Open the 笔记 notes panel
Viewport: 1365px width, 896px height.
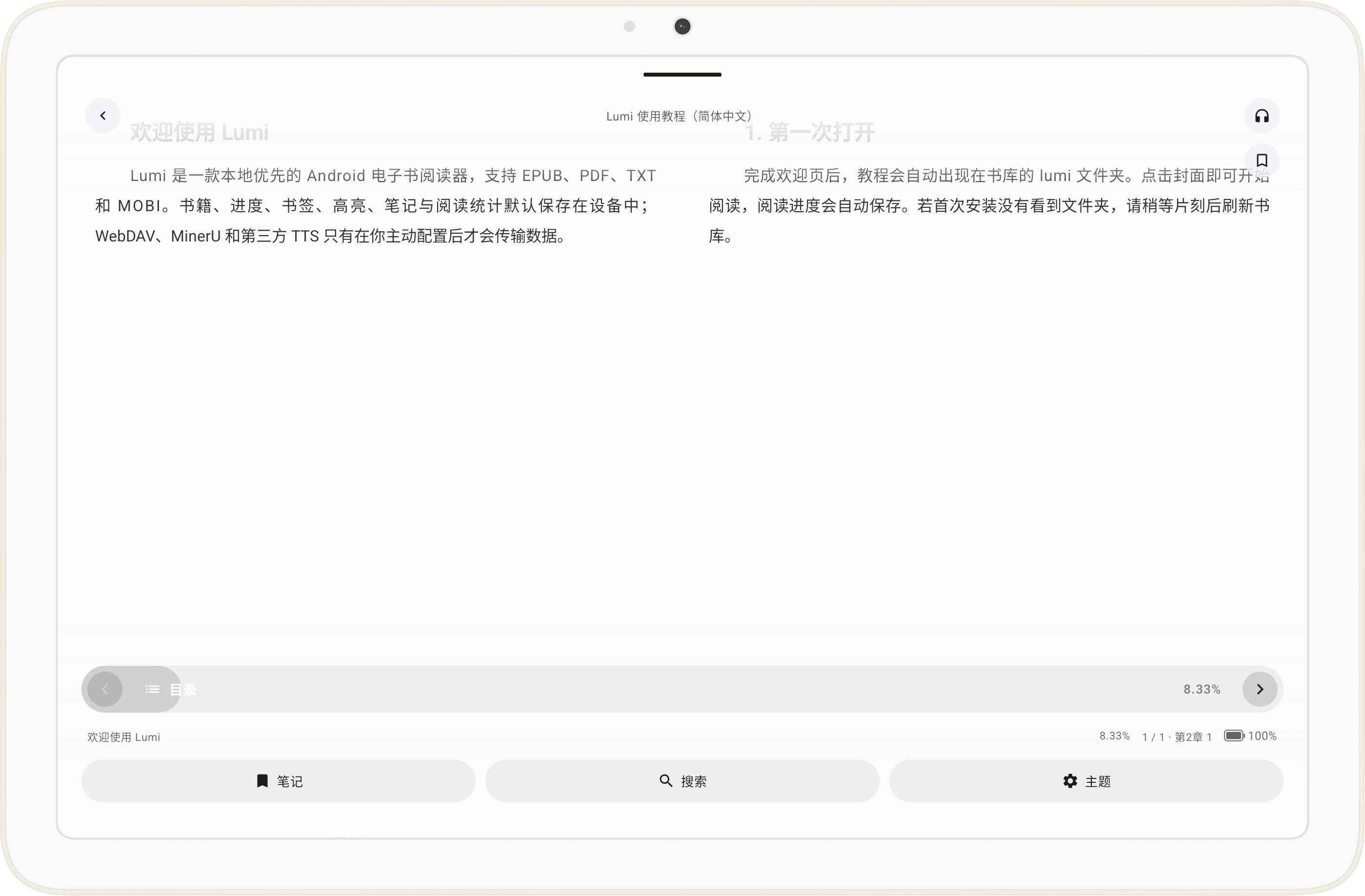278,781
